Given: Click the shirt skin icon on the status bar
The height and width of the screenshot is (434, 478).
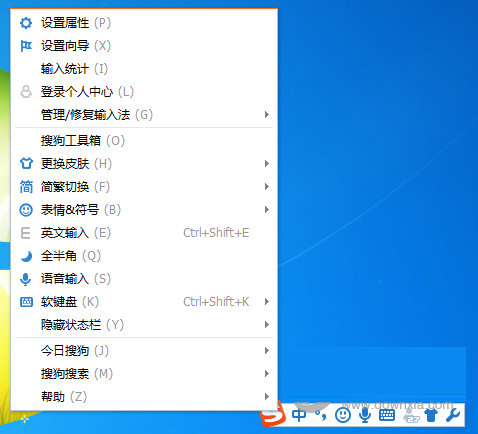Looking at the screenshot, I should pos(431,415).
